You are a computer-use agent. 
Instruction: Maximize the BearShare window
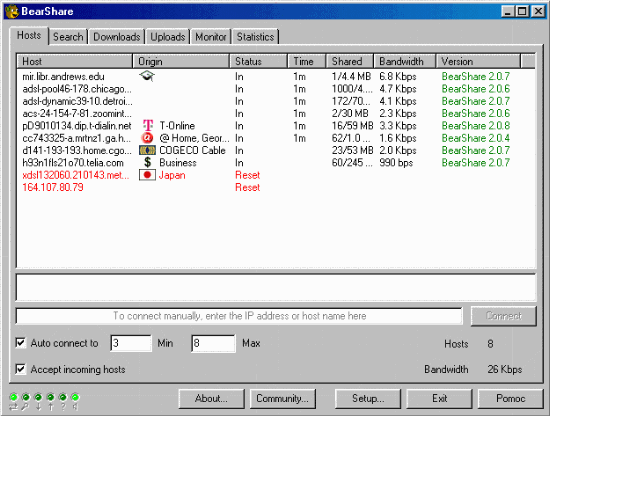tap(522, 11)
